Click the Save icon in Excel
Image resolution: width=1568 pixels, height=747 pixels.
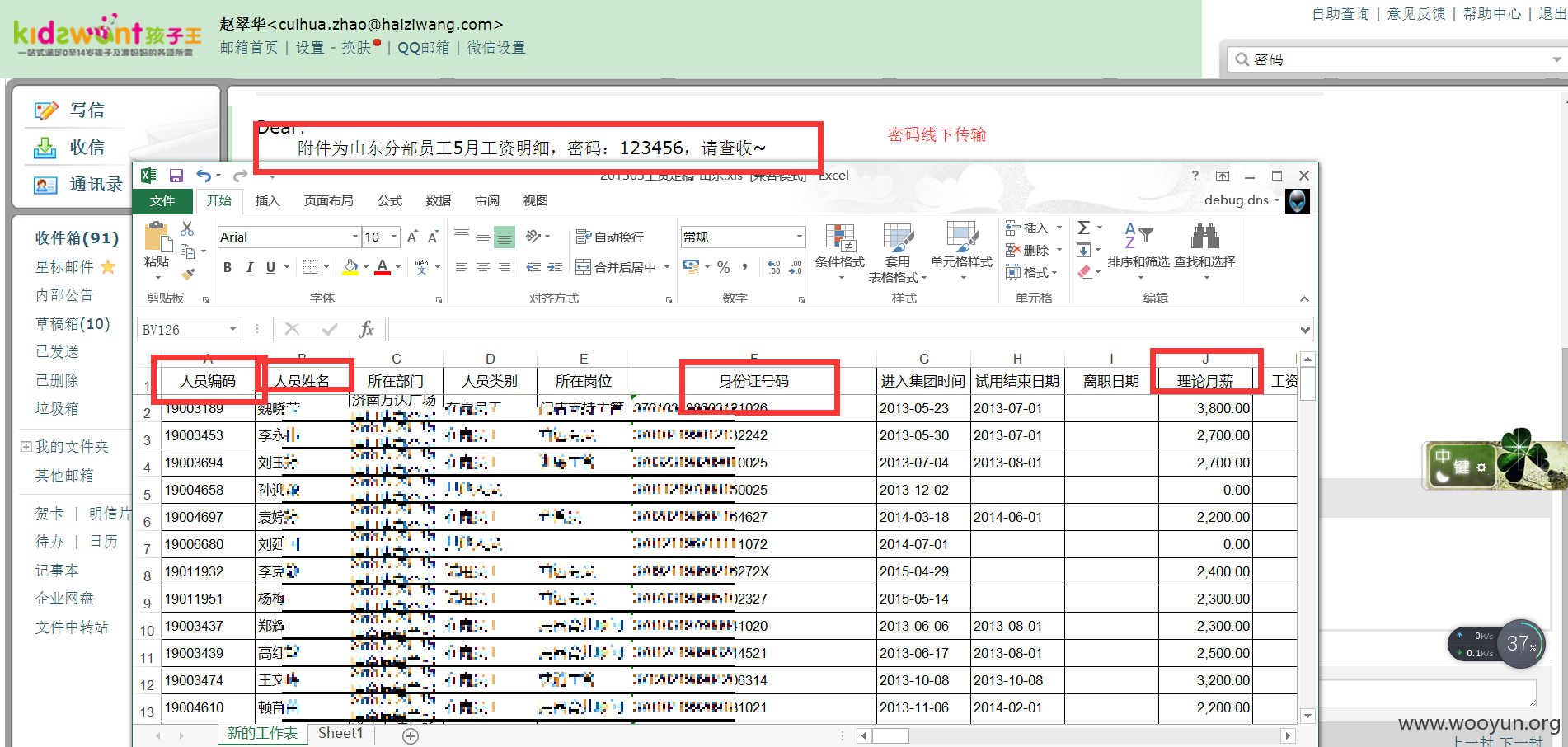176,176
